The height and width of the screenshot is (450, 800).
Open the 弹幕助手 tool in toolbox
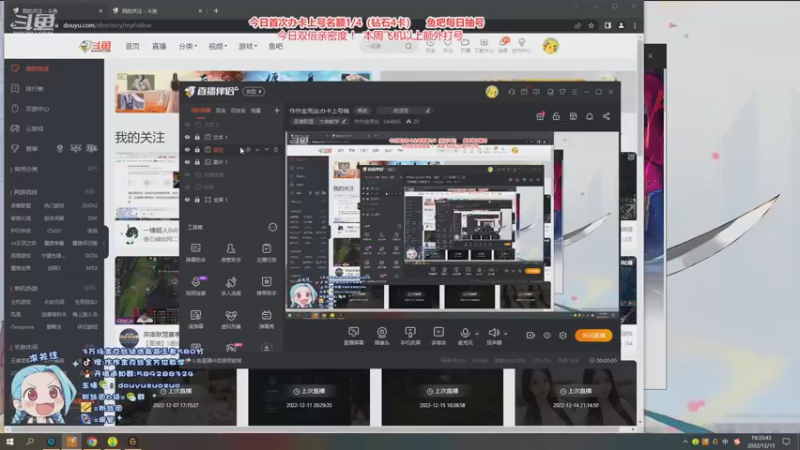(x=196, y=252)
